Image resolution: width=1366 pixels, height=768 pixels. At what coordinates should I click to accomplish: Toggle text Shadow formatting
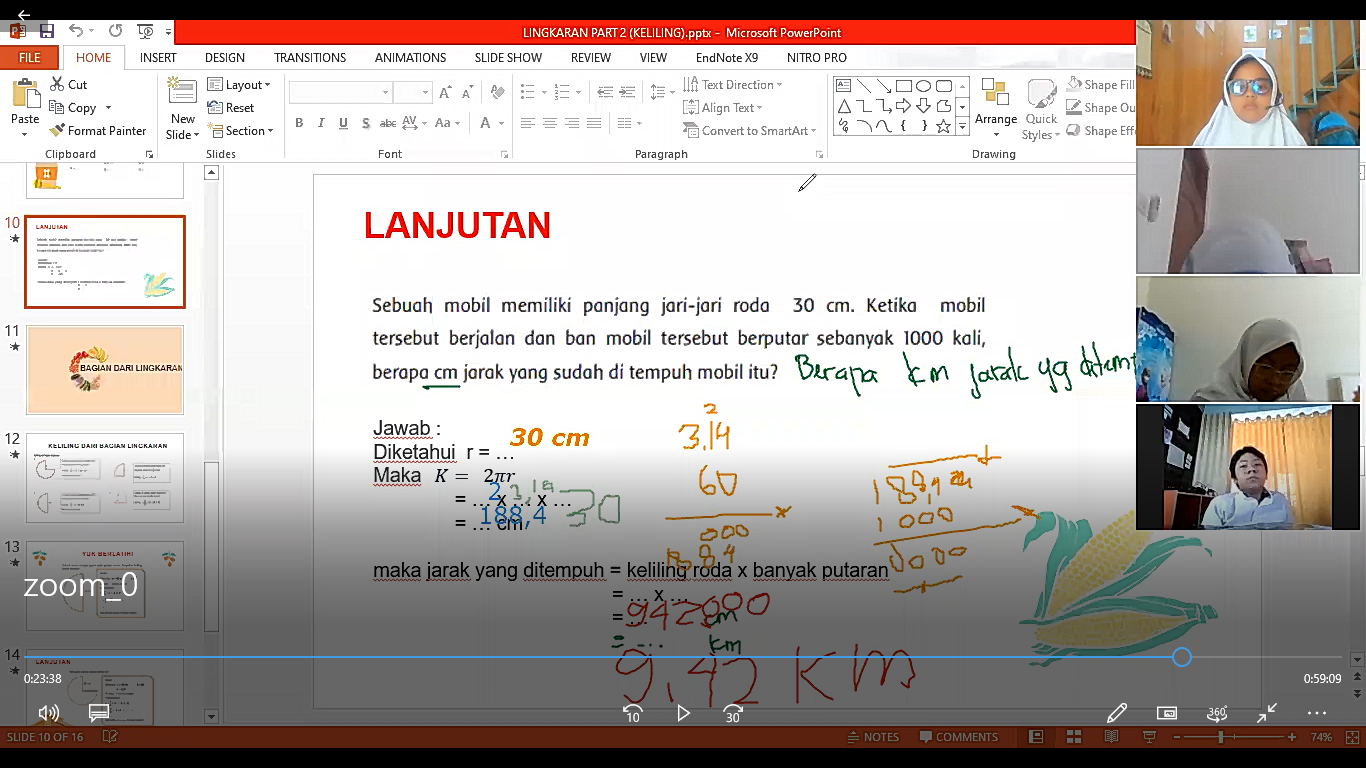pyautogui.click(x=365, y=123)
